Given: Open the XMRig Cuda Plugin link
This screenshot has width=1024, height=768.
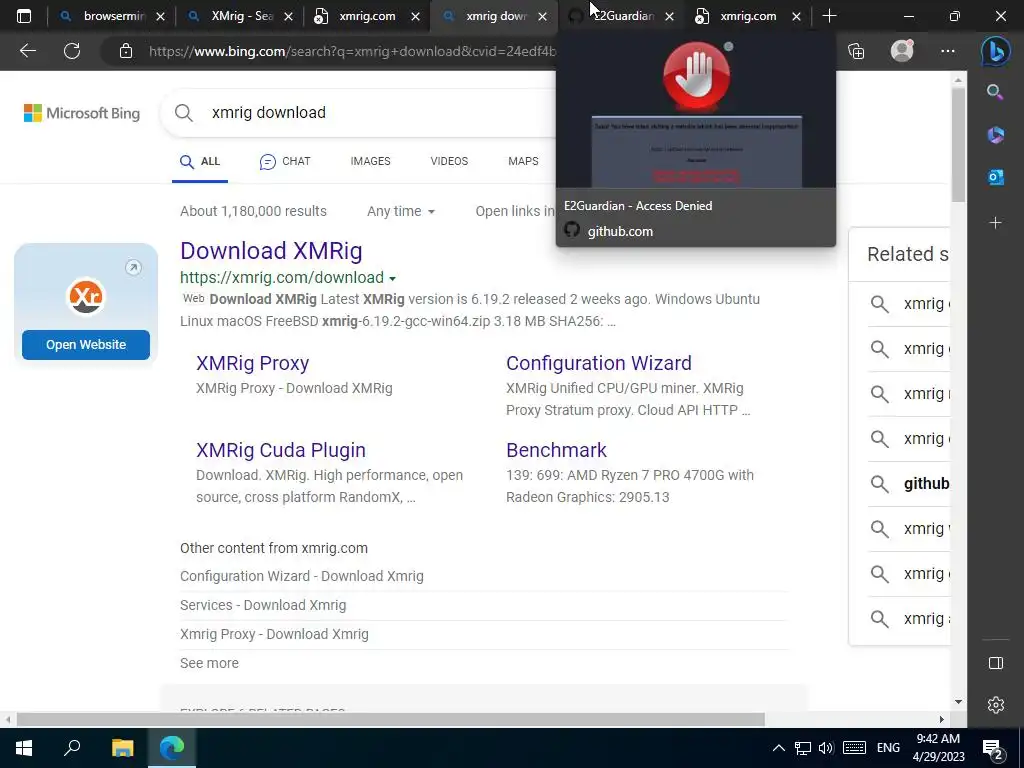Looking at the screenshot, I should pyautogui.click(x=281, y=450).
